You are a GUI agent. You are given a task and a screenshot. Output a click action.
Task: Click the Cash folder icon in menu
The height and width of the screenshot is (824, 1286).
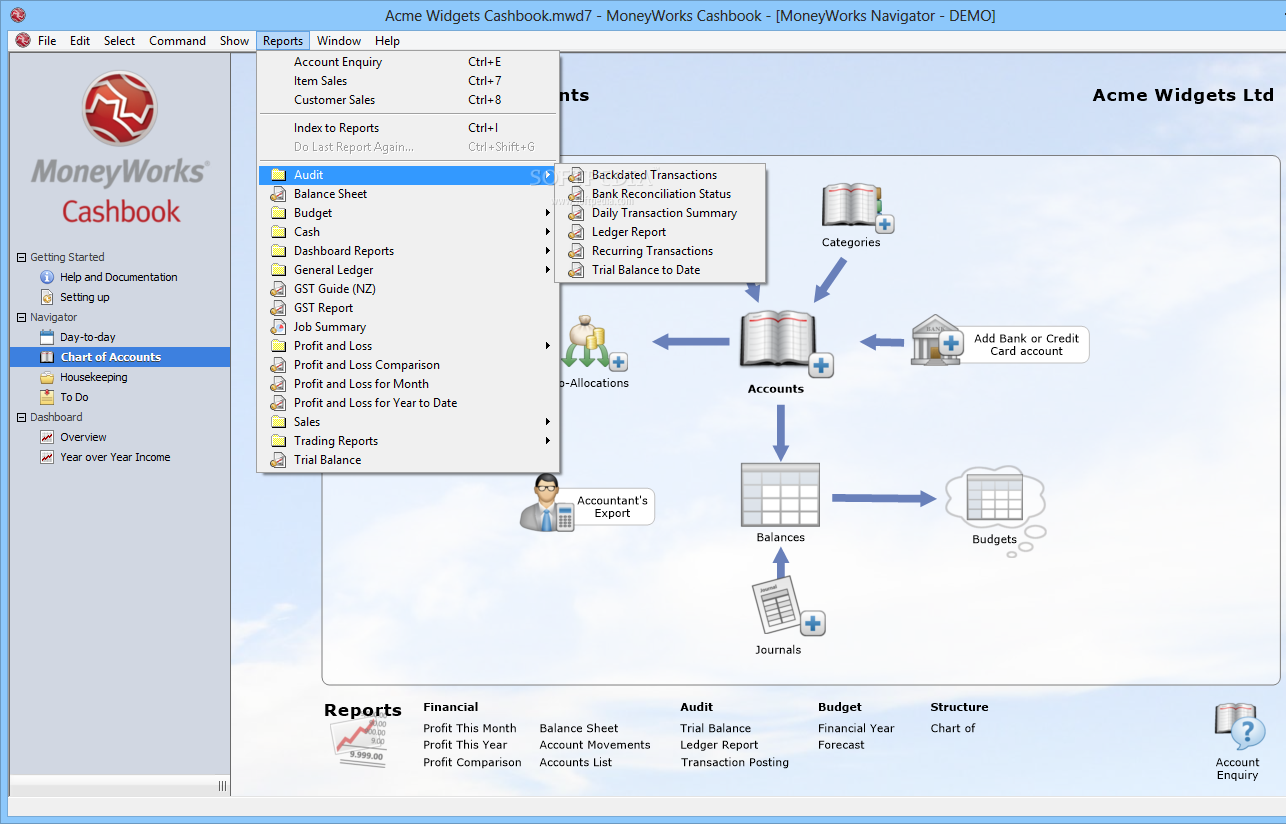[x=278, y=232]
